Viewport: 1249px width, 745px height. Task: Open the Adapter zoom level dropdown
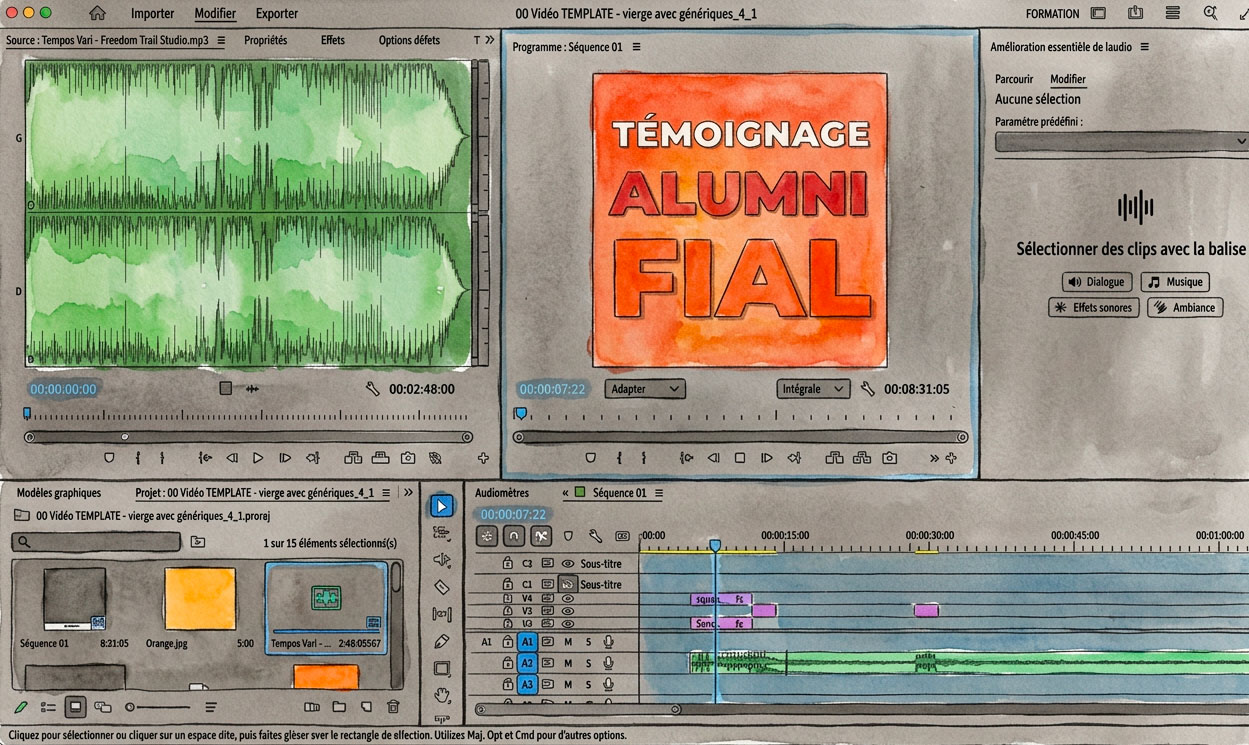click(x=645, y=389)
